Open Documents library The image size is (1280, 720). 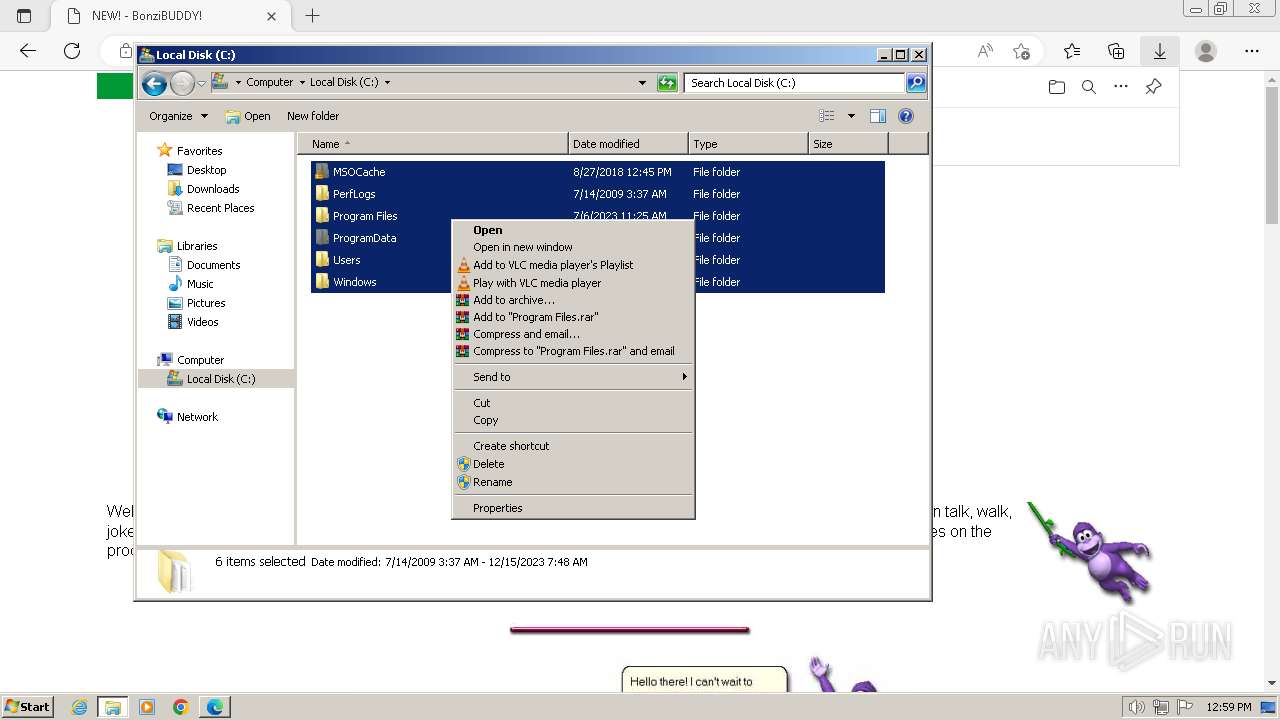pyautogui.click(x=213, y=265)
